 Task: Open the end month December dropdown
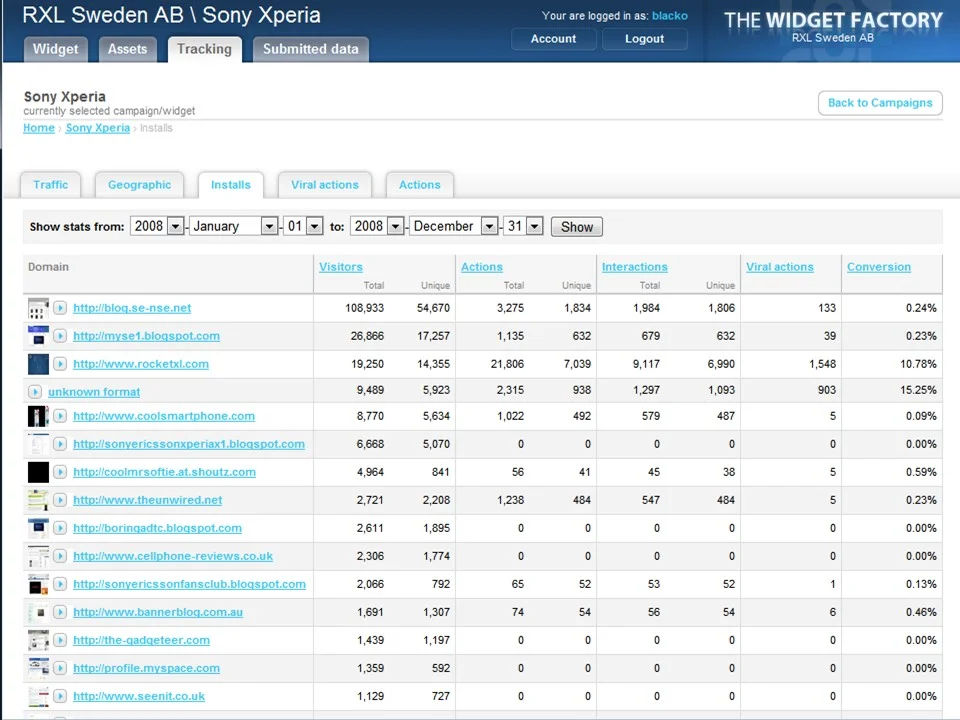(454, 227)
